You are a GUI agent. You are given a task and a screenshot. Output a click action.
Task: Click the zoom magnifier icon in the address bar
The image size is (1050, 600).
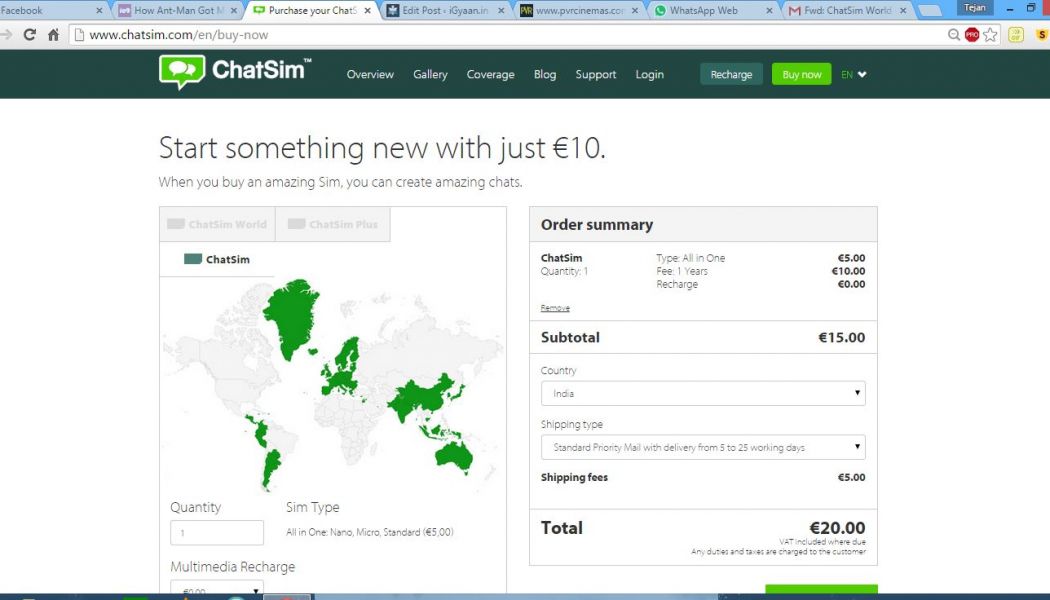[954, 35]
